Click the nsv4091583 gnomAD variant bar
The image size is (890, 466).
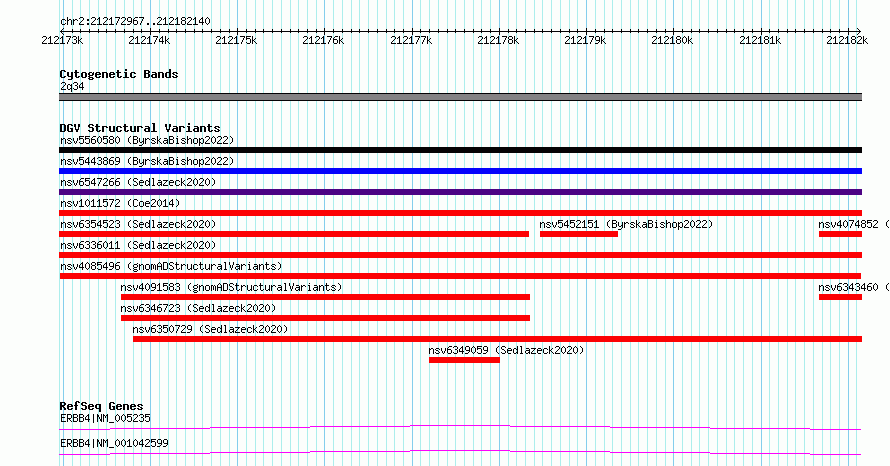click(x=325, y=297)
